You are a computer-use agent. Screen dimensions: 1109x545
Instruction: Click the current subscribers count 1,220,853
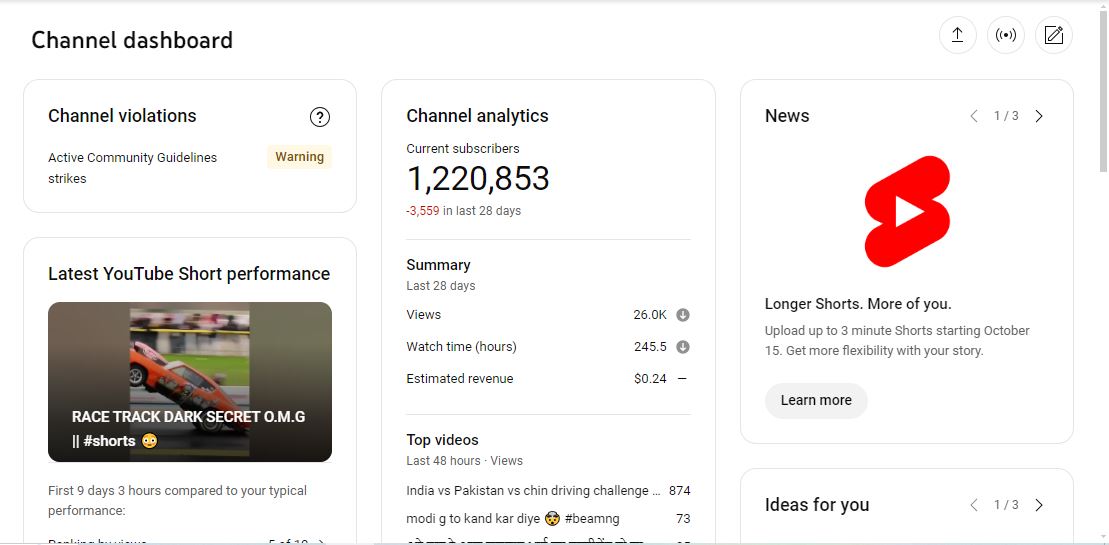click(x=478, y=179)
